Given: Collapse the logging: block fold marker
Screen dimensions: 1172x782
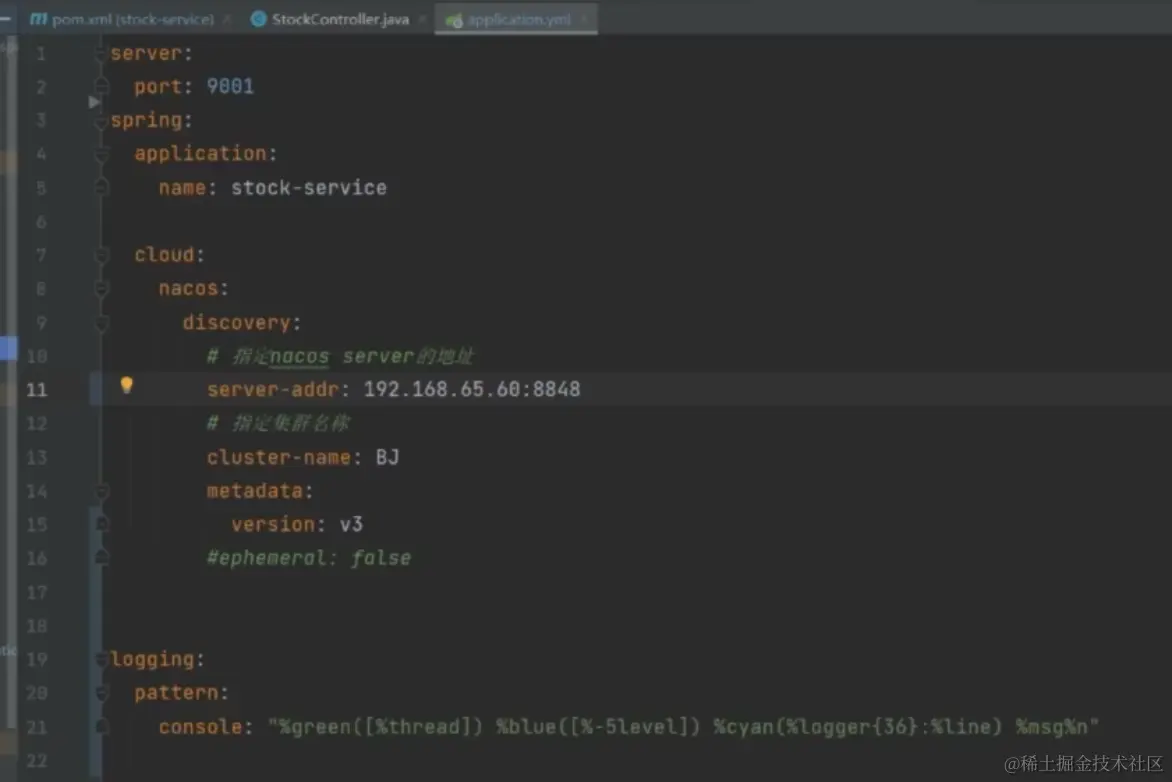Looking at the screenshot, I should point(101,659).
